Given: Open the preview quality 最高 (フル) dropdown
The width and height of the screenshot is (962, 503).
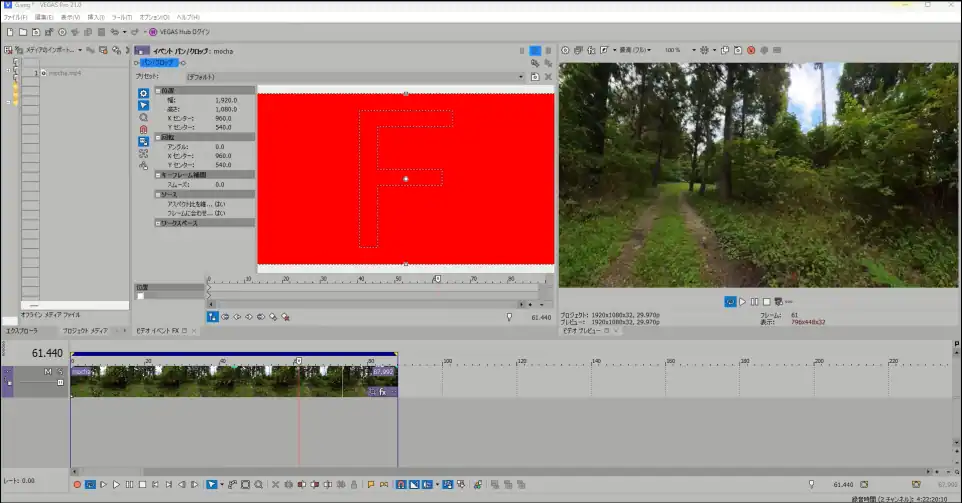Looking at the screenshot, I should tap(635, 50).
